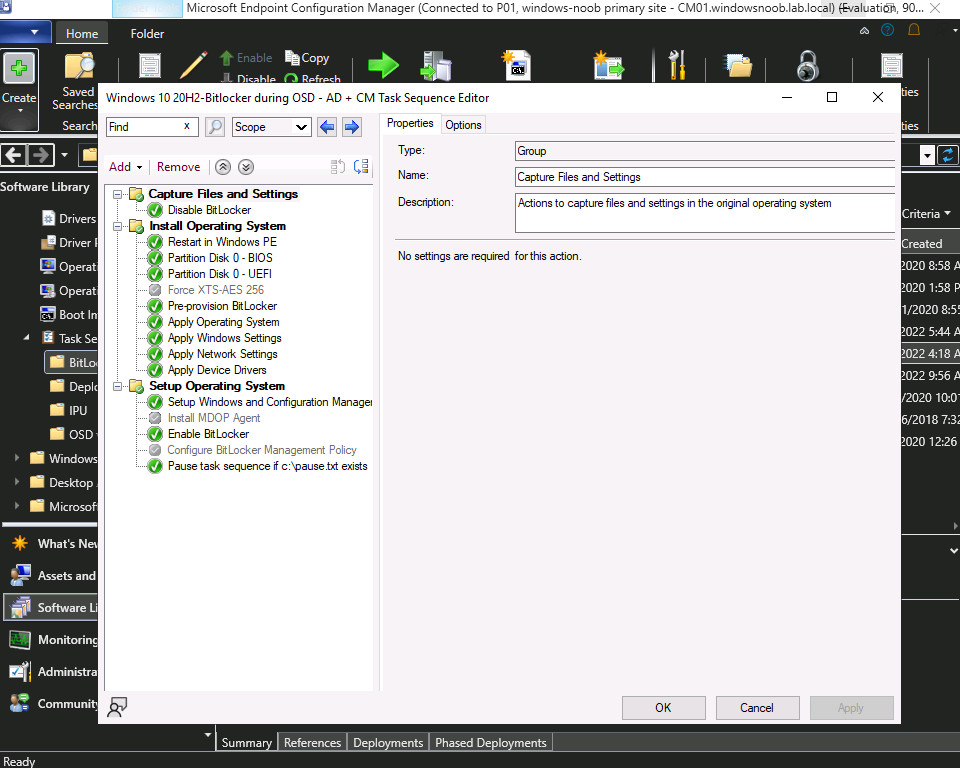Click the OK button

pos(664,708)
